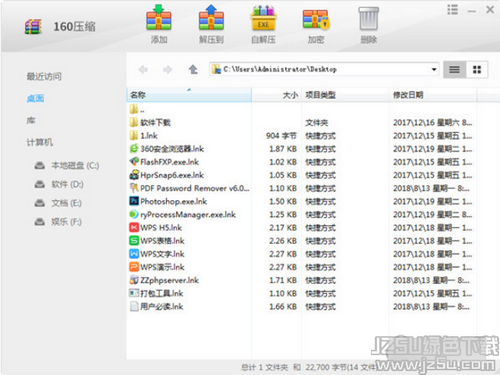Viewport: 500px width, 375px height.
Task: Click the 2018\8\13 date of ZZphpserver.lnk
Action: [x=431, y=280]
